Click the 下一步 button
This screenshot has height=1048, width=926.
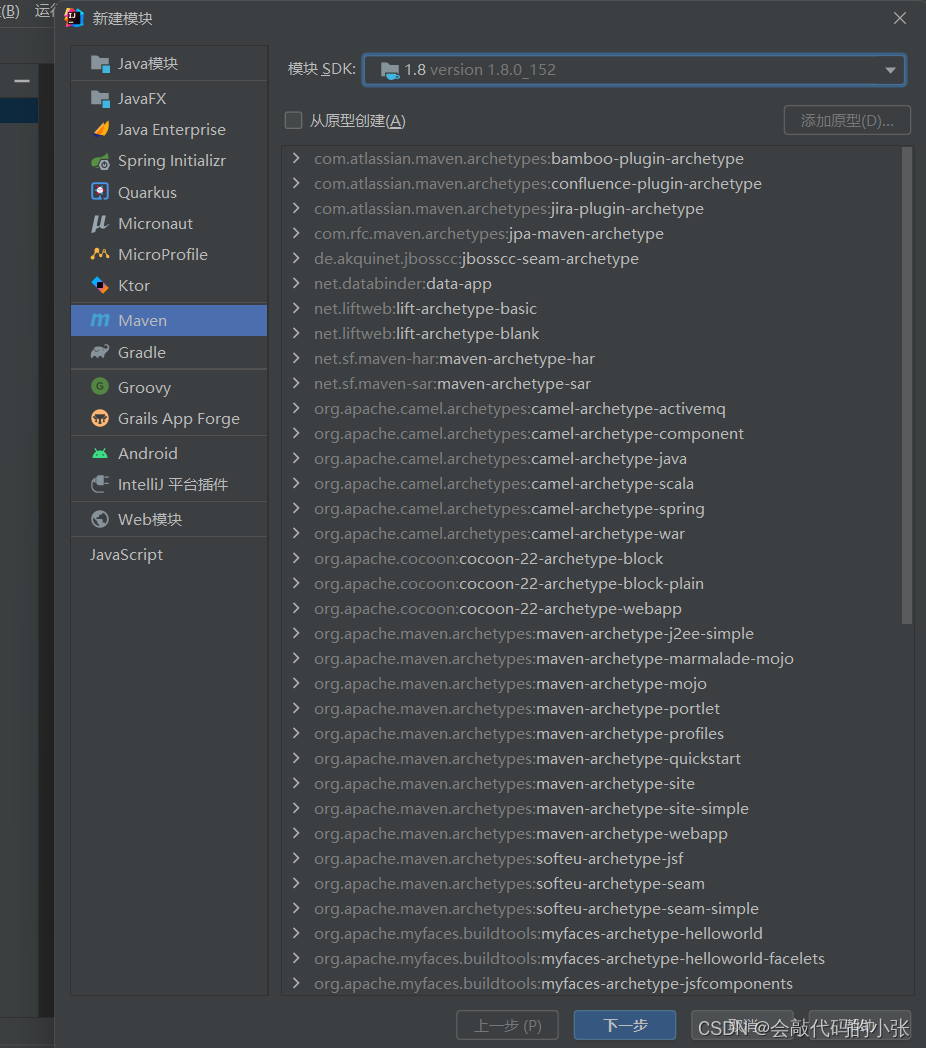[x=625, y=1025]
